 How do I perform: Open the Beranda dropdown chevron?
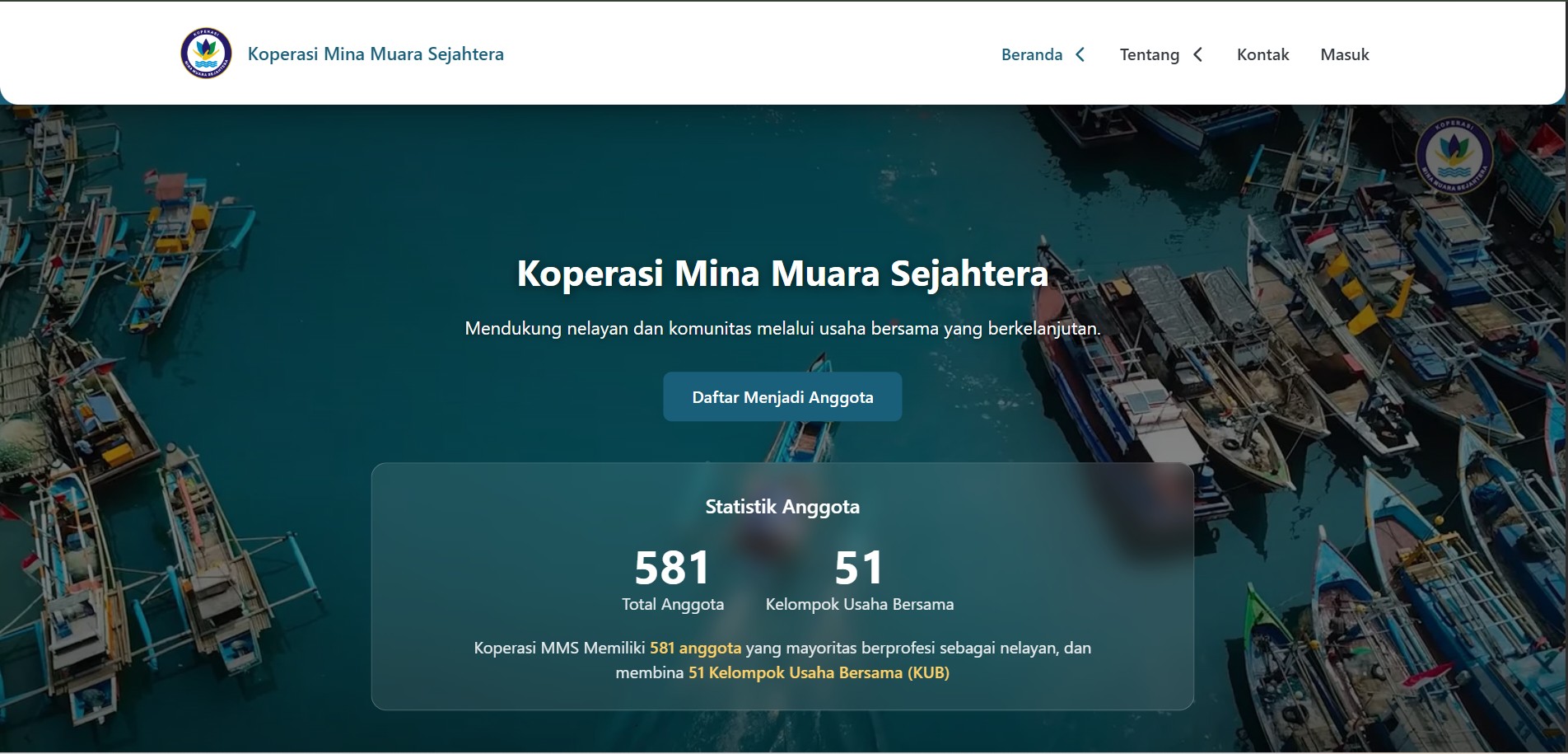point(1080,54)
